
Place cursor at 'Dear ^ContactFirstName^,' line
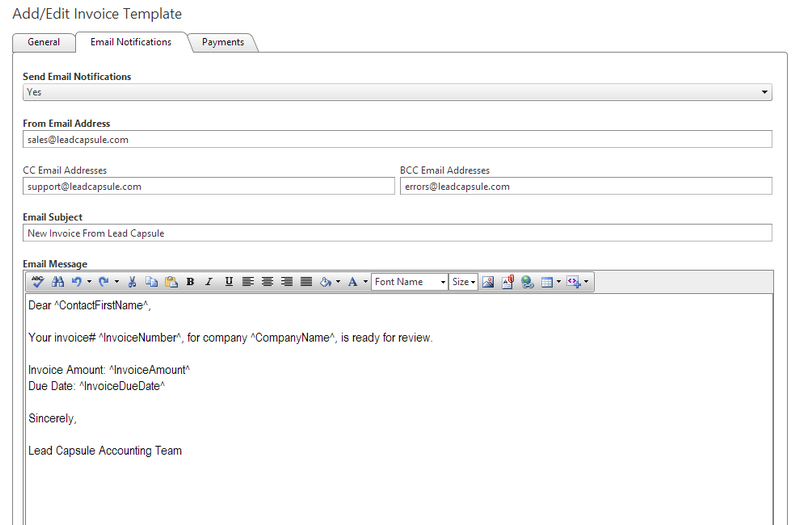(x=90, y=305)
